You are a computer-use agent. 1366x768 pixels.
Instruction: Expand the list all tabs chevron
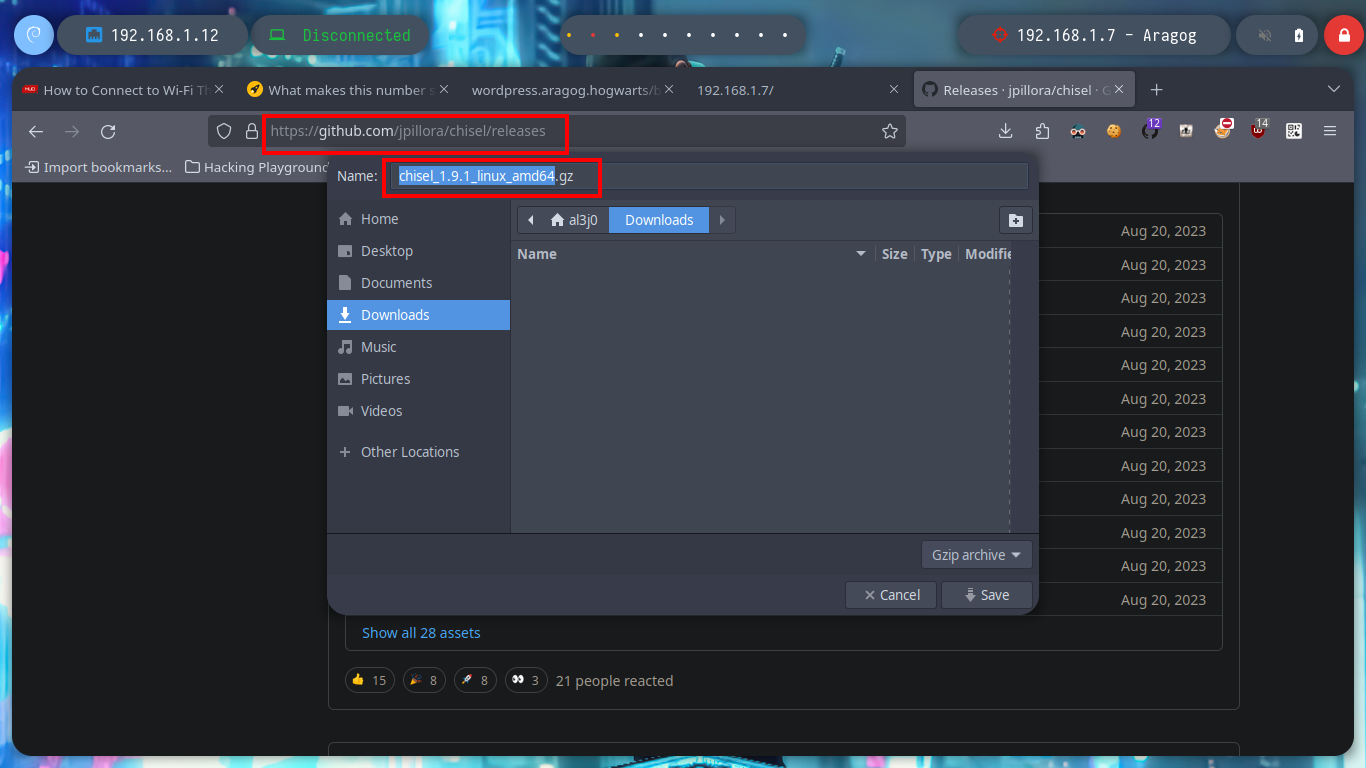(1333, 90)
